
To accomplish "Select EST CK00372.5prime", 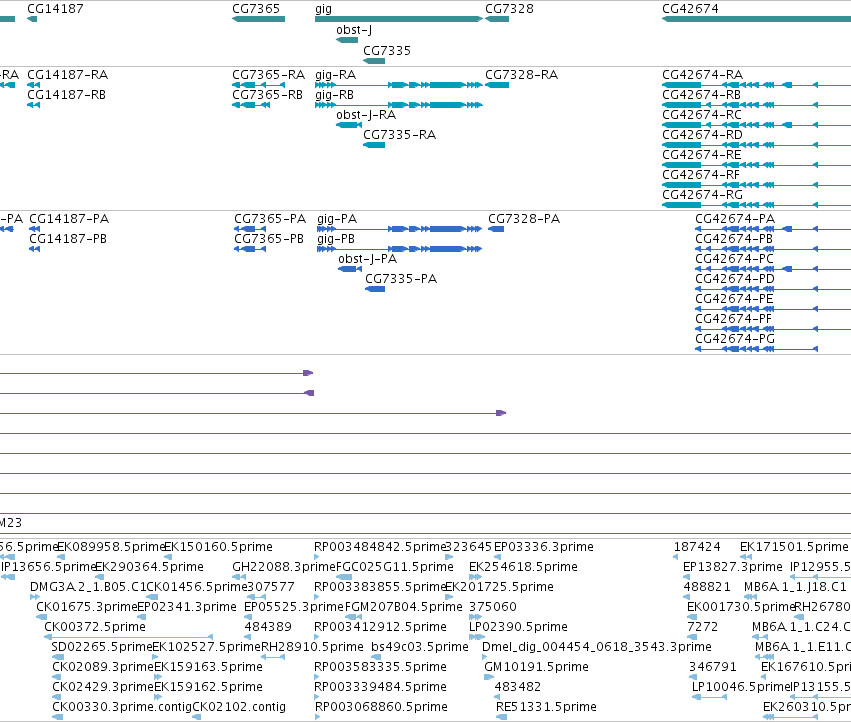I will [x=95, y=626].
